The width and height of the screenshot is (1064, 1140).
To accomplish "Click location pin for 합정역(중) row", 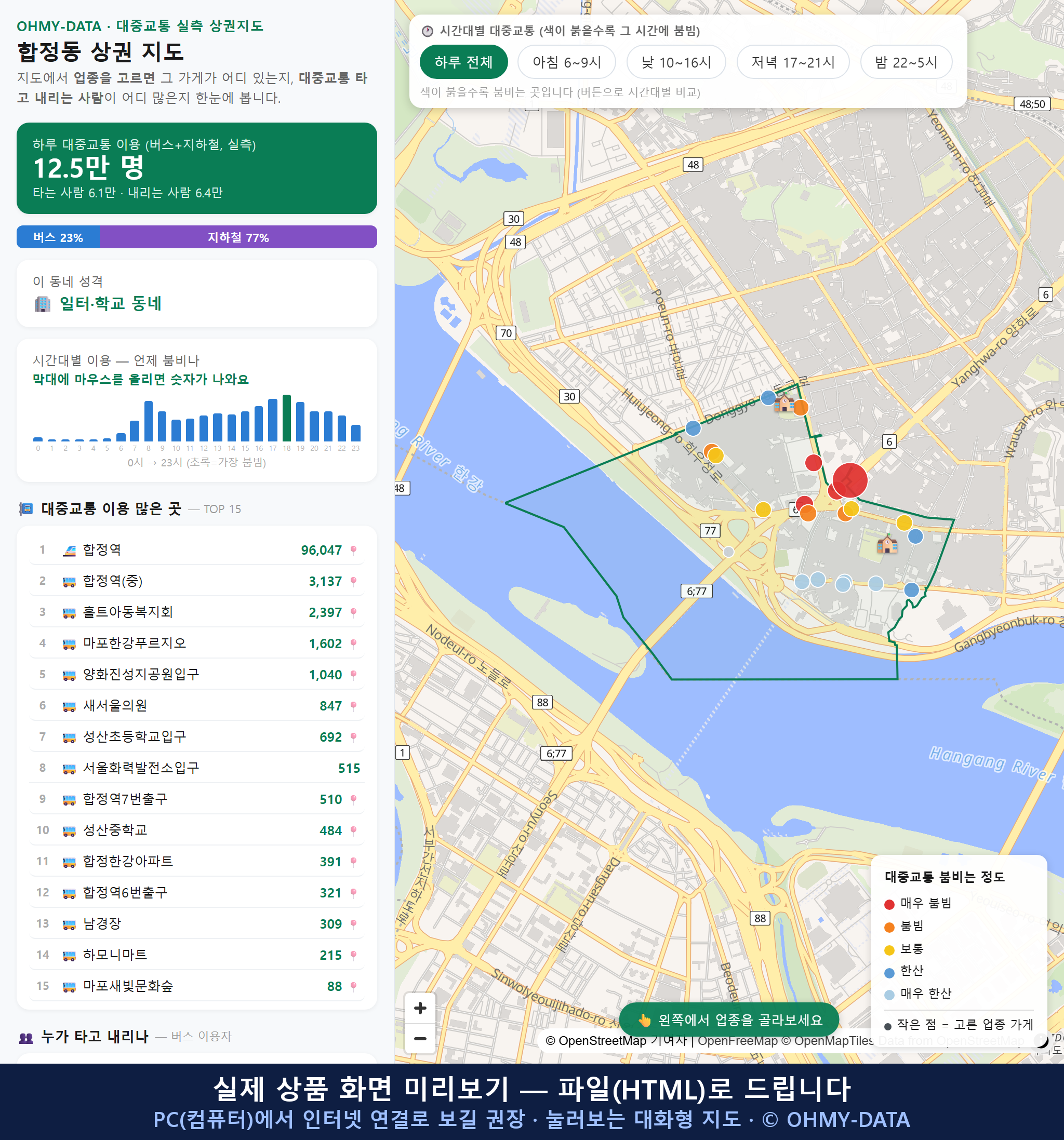I will point(353,581).
